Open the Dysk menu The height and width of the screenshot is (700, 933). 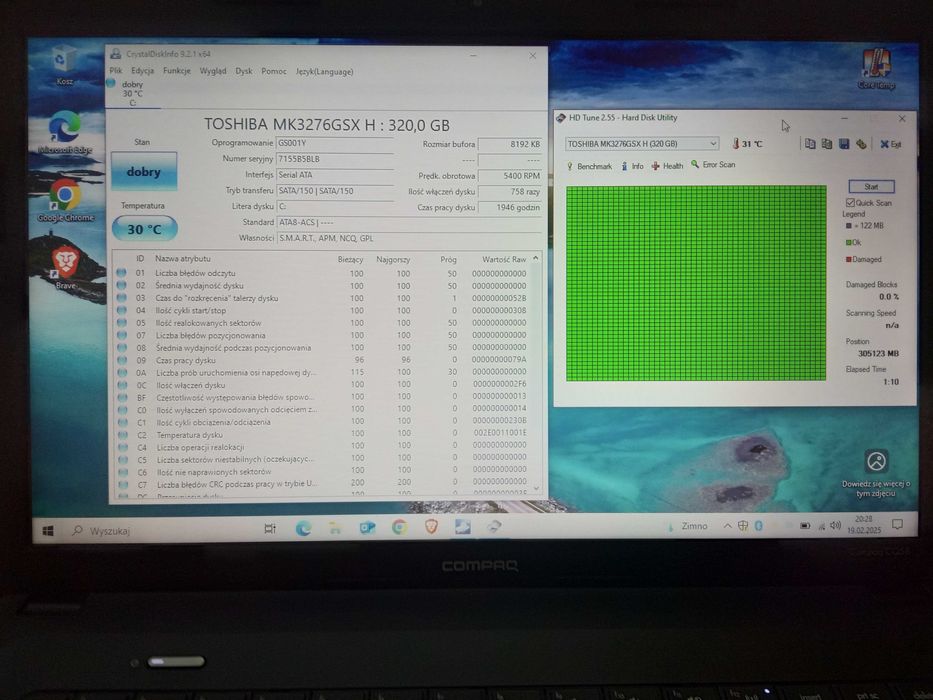(x=244, y=71)
